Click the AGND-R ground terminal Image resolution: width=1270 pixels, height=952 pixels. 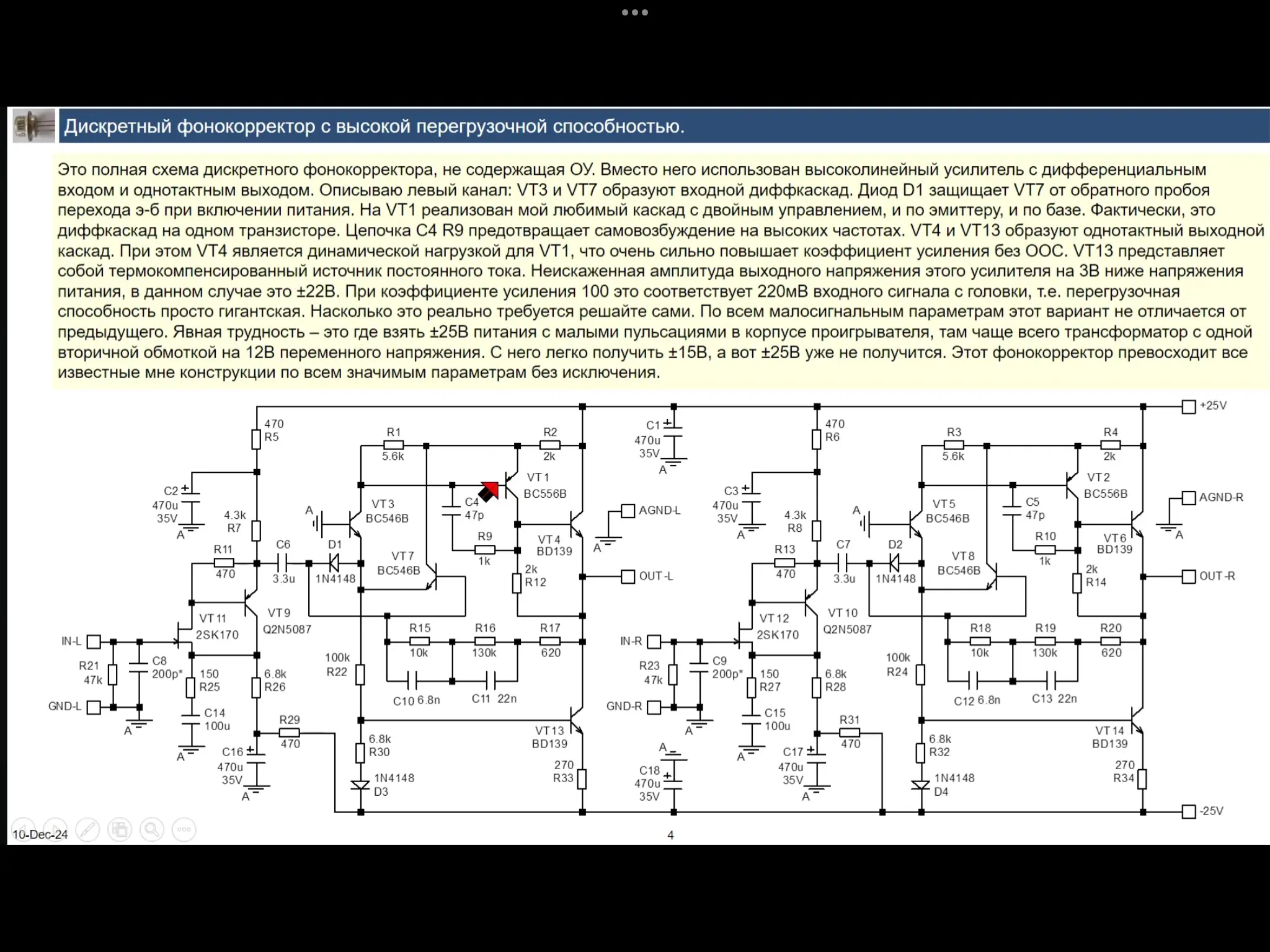pyautogui.click(x=1189, y=498)
